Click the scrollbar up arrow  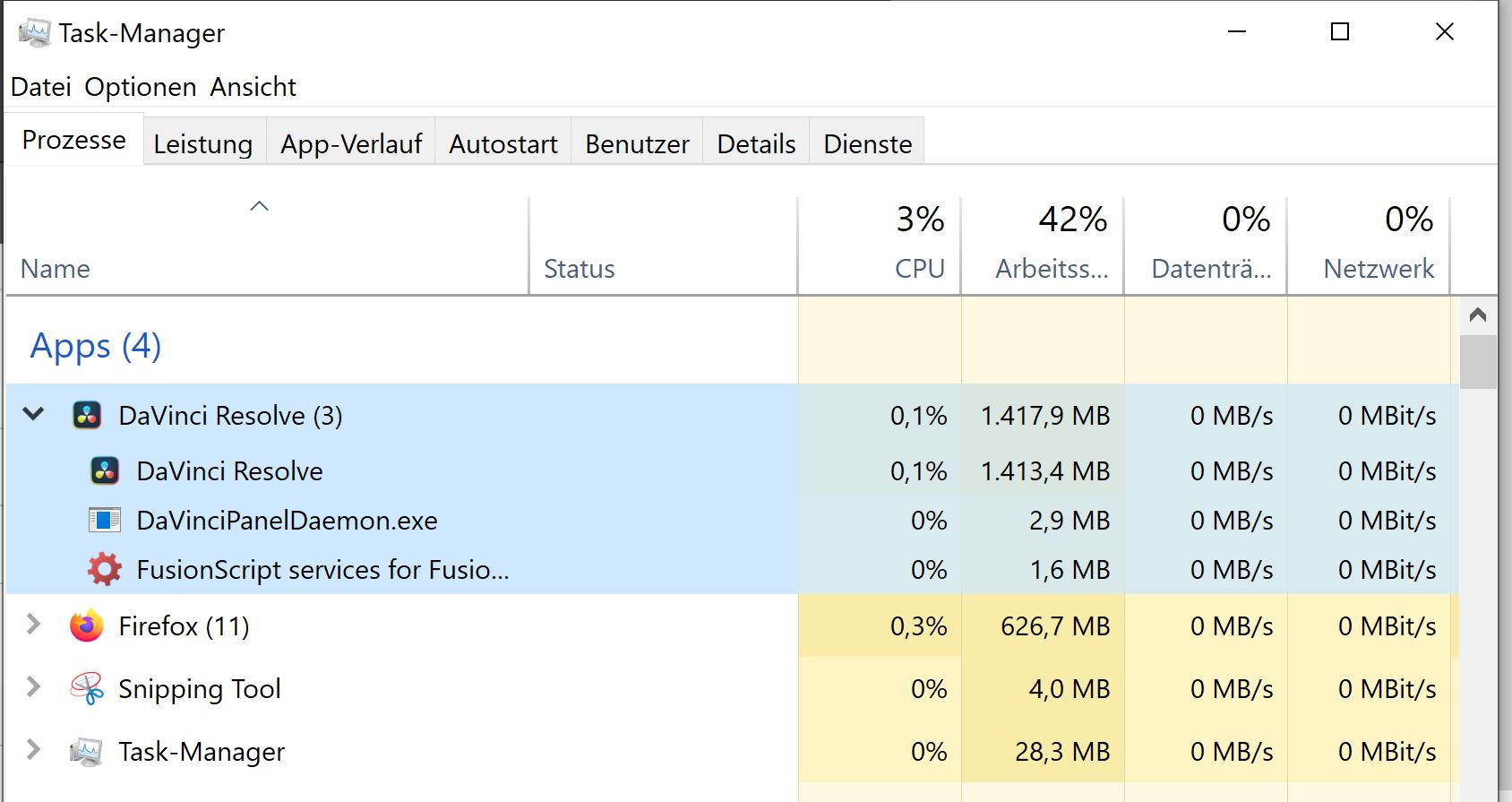pyautogui.click(x=1478, y=315)
